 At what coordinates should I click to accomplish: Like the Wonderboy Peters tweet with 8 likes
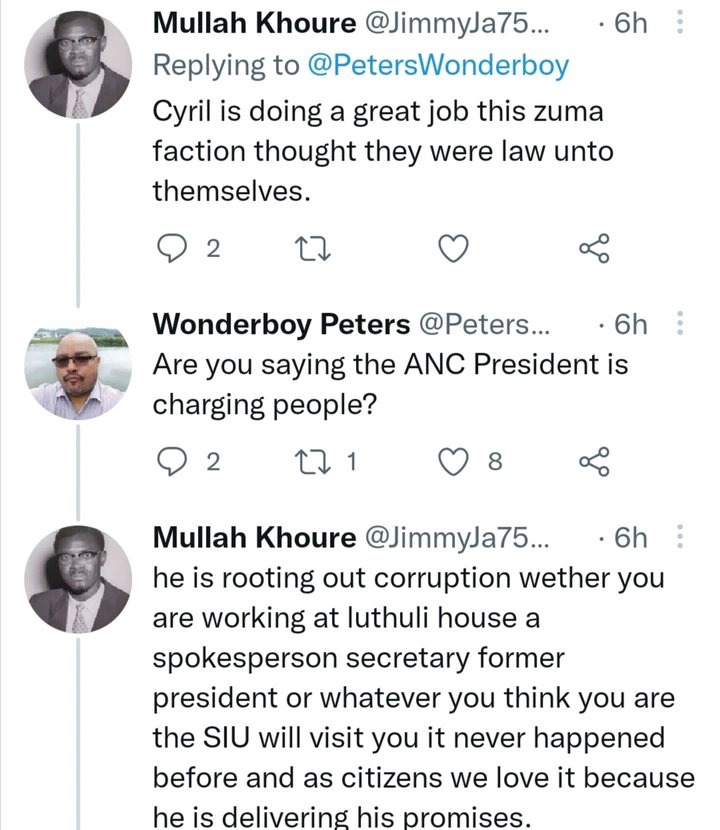[454, 461]
